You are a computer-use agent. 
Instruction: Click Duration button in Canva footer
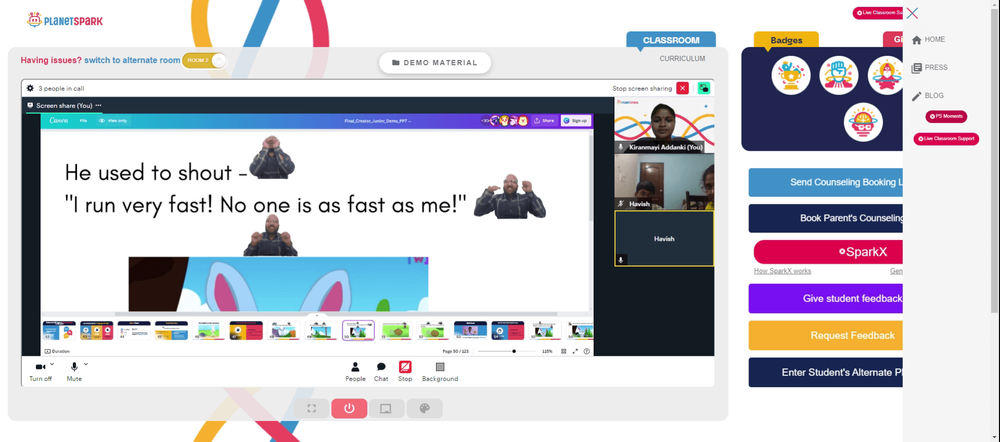(x=57, y=351)
